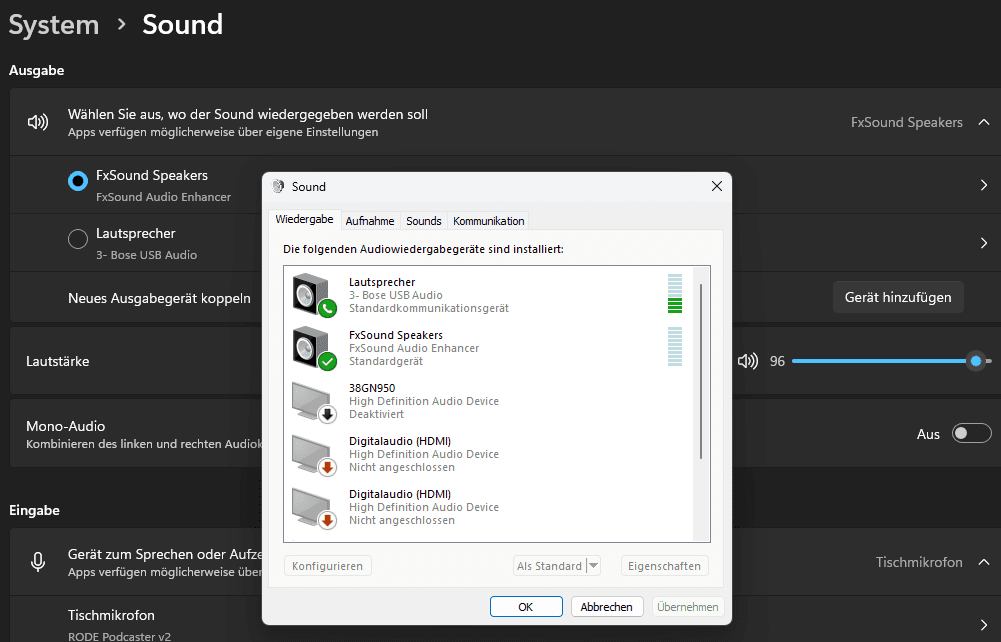Click the speaker icon in Ausgabe header

(x=38, y=122)
